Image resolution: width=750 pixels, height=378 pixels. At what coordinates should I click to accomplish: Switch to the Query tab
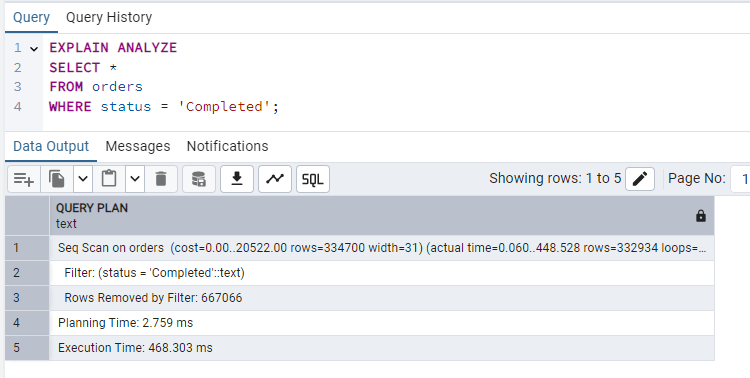(32, 18)
